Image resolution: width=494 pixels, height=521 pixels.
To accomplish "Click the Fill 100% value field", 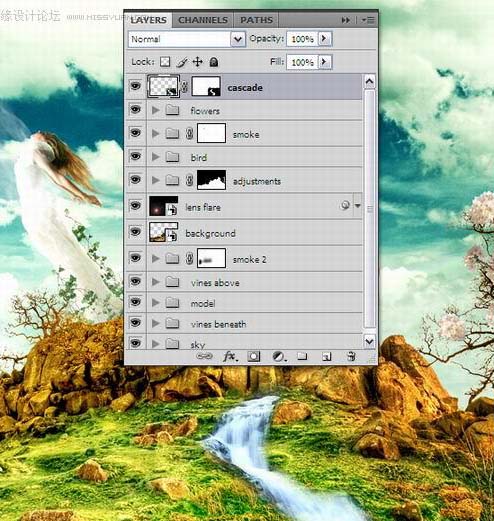I will pos(302,62).
